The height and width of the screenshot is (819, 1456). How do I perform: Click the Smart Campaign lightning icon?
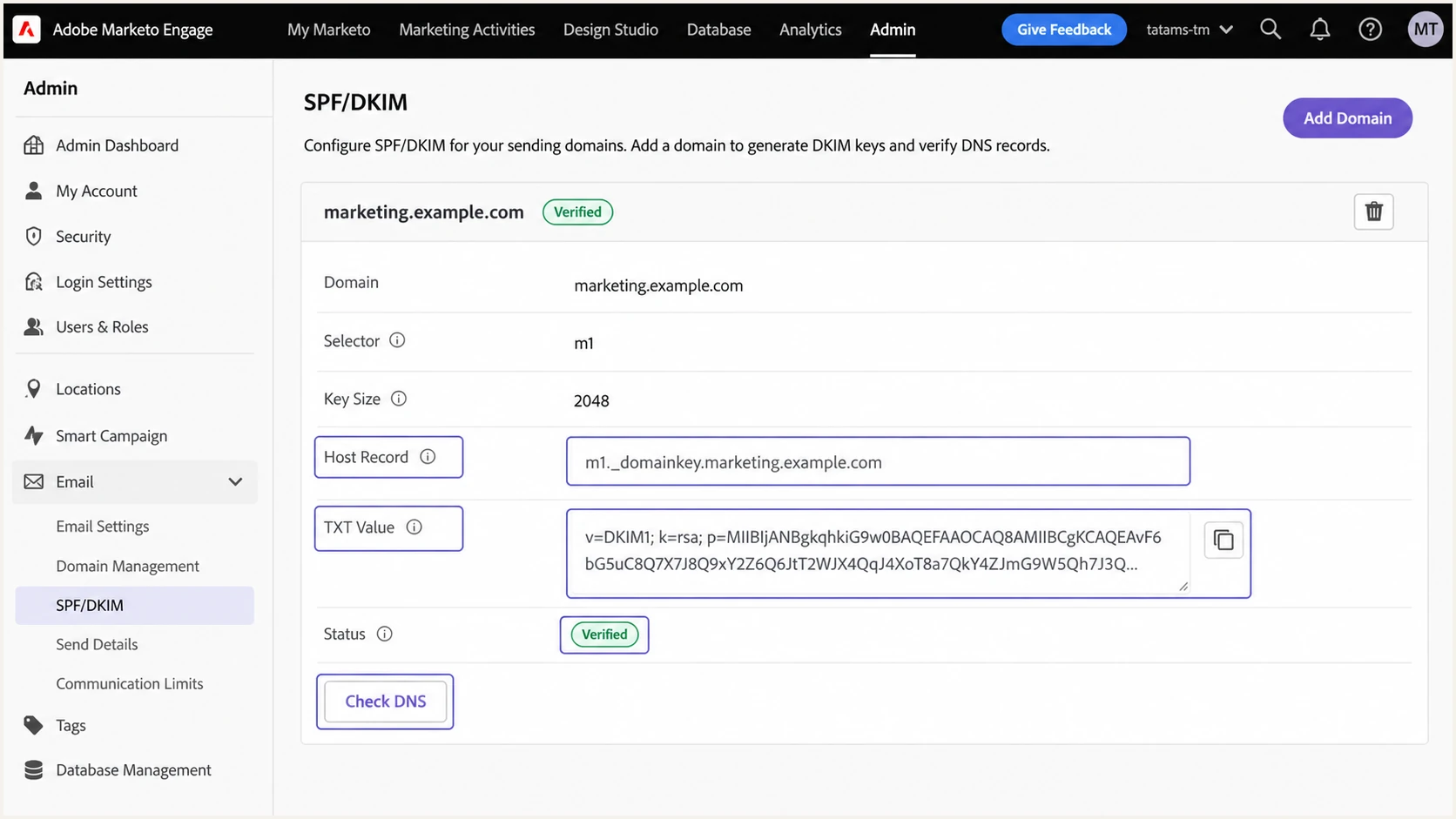[33, 435]
